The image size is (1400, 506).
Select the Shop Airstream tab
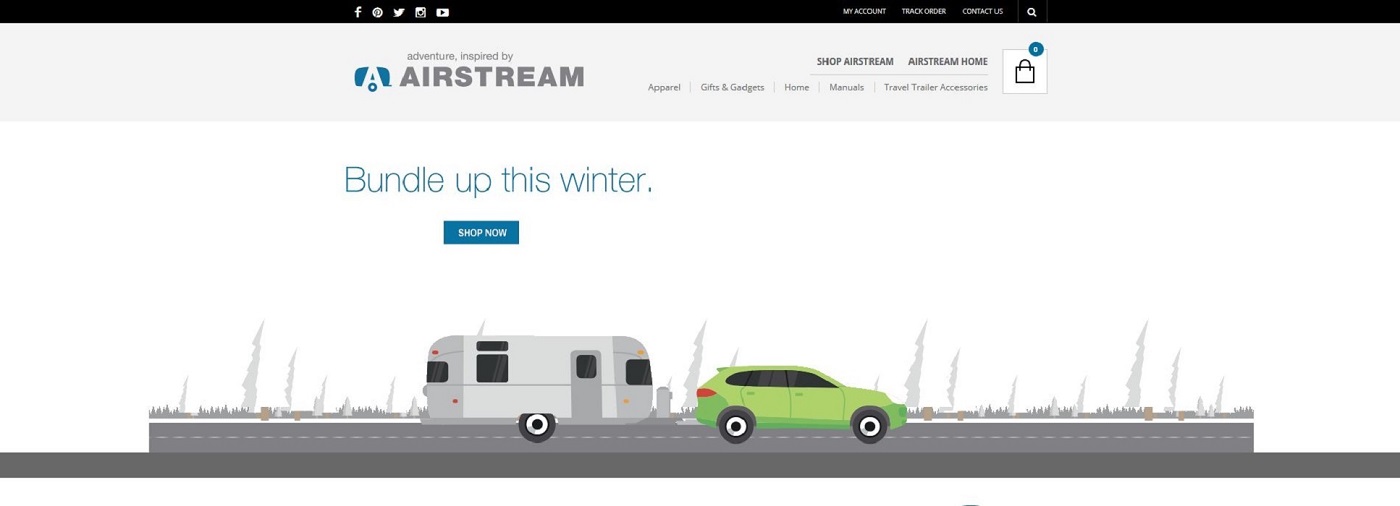[x=855, y=61]
